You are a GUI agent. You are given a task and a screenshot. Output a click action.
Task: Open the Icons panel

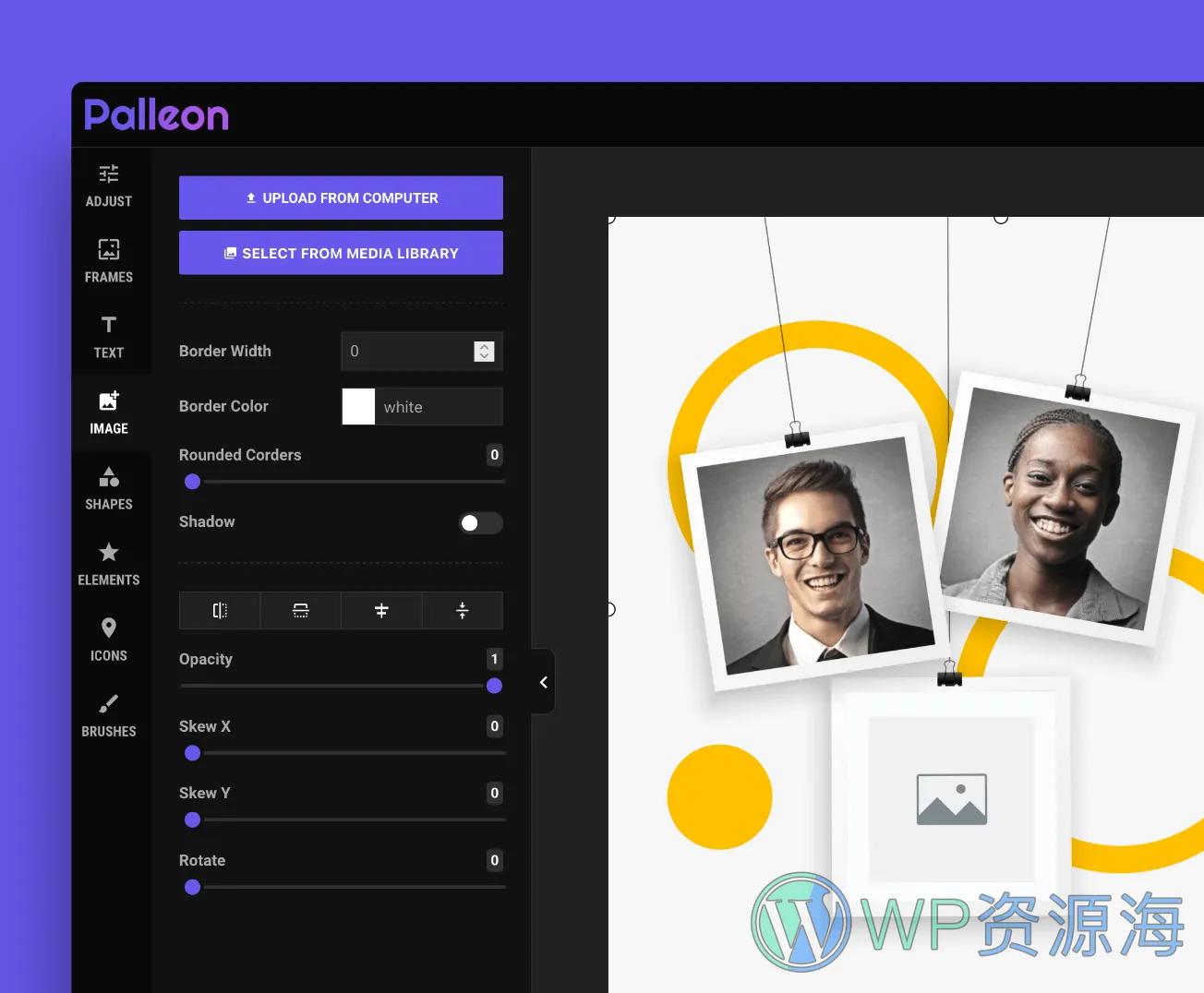pos(109,639)
